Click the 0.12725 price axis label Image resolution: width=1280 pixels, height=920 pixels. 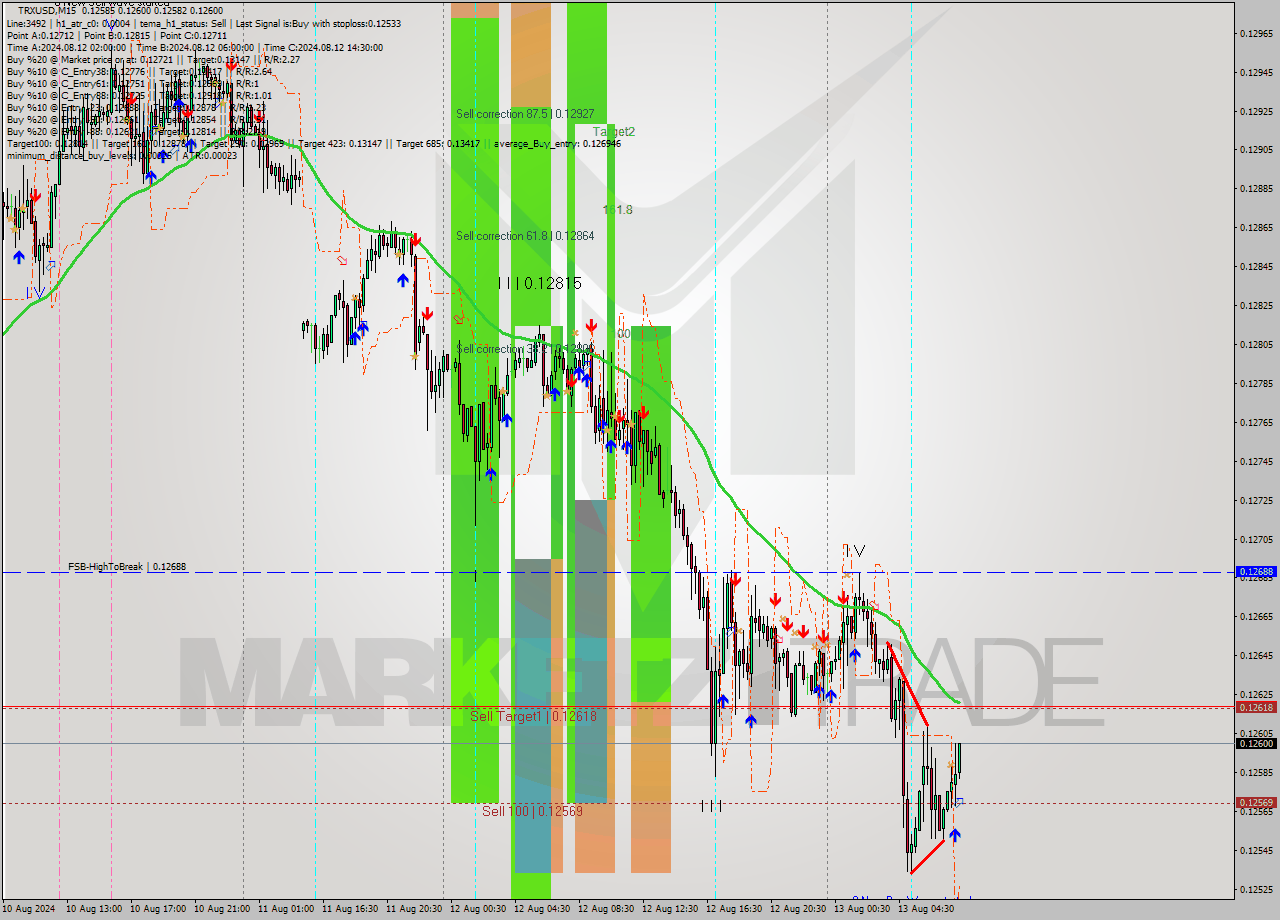(1256, 501)
